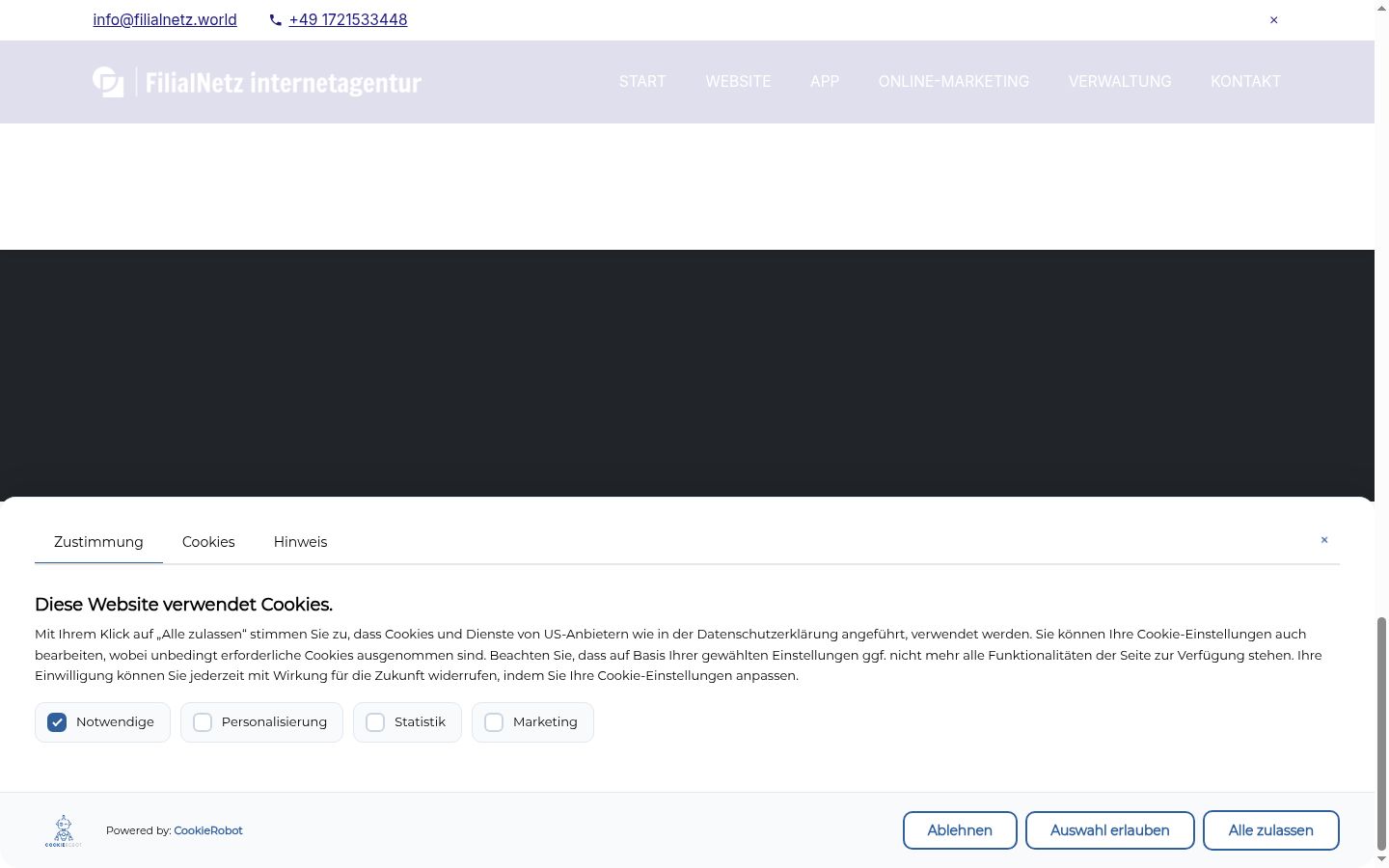This screenshot has height=868, width=1389.
Task: Click the FilialNetz internetagentur wordmark
Action: click(x=284, y=83)
